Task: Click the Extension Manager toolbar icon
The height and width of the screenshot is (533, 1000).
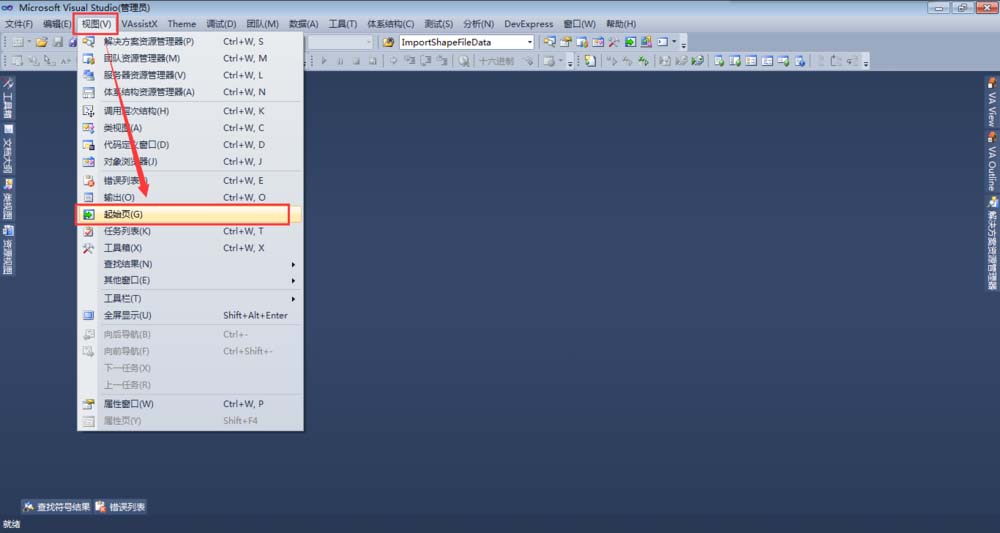Action: coord(646,43)
